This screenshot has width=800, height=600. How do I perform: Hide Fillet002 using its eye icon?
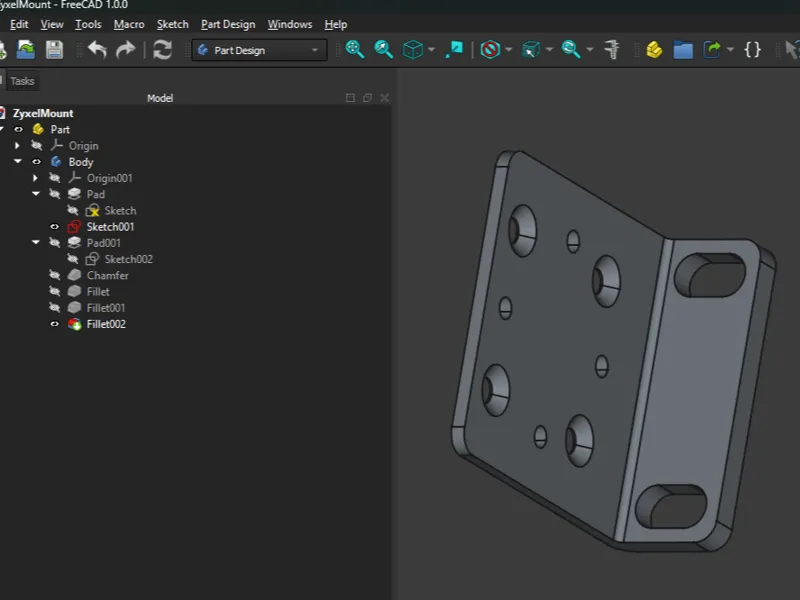[55, 324]
